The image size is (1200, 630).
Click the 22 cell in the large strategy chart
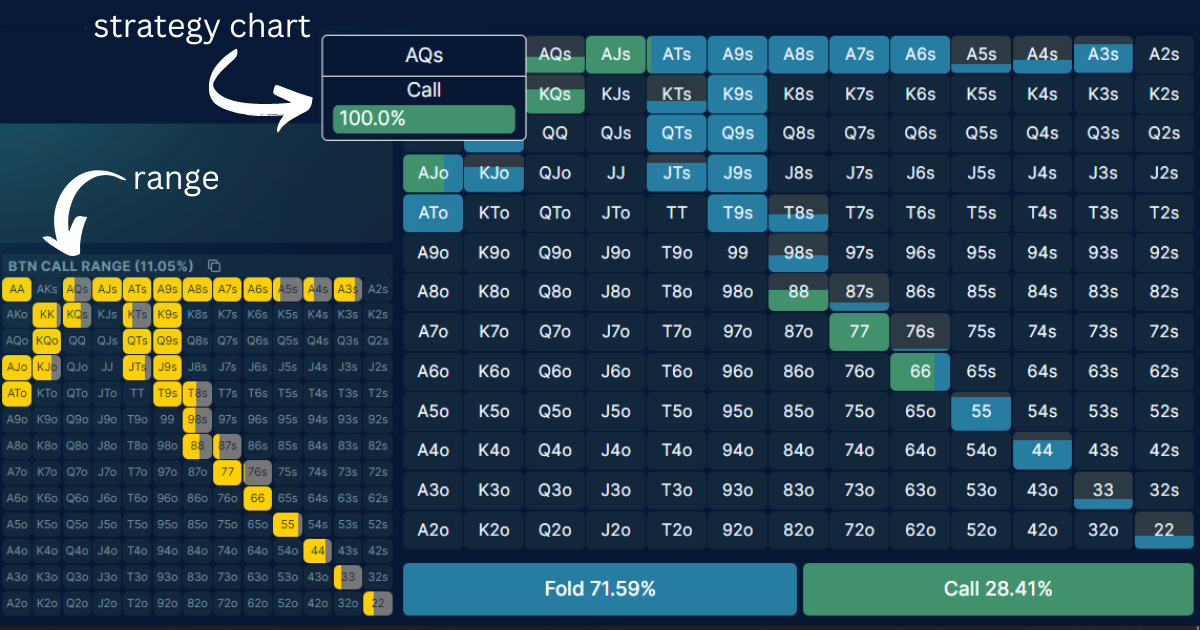[1163, 530]
